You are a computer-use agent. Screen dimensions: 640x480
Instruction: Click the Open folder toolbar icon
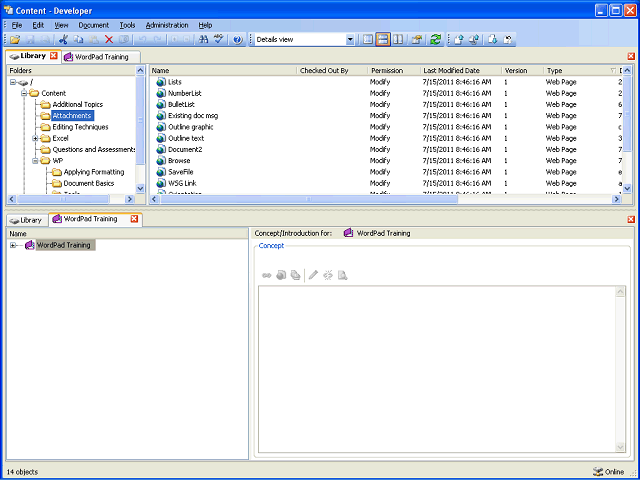pos(15,40)
